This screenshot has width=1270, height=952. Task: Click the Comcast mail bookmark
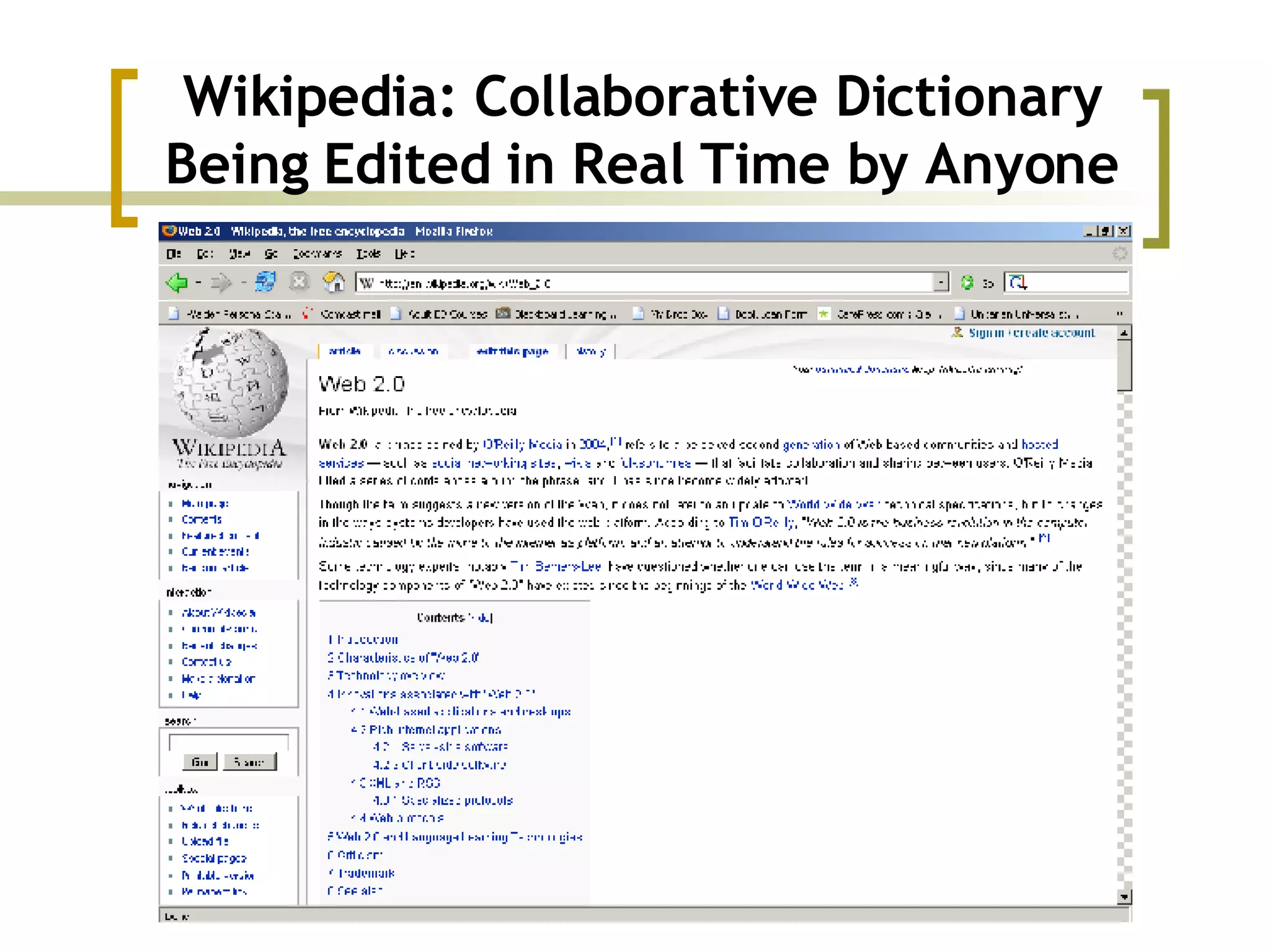pyautogui.click(x=341, y=314)
